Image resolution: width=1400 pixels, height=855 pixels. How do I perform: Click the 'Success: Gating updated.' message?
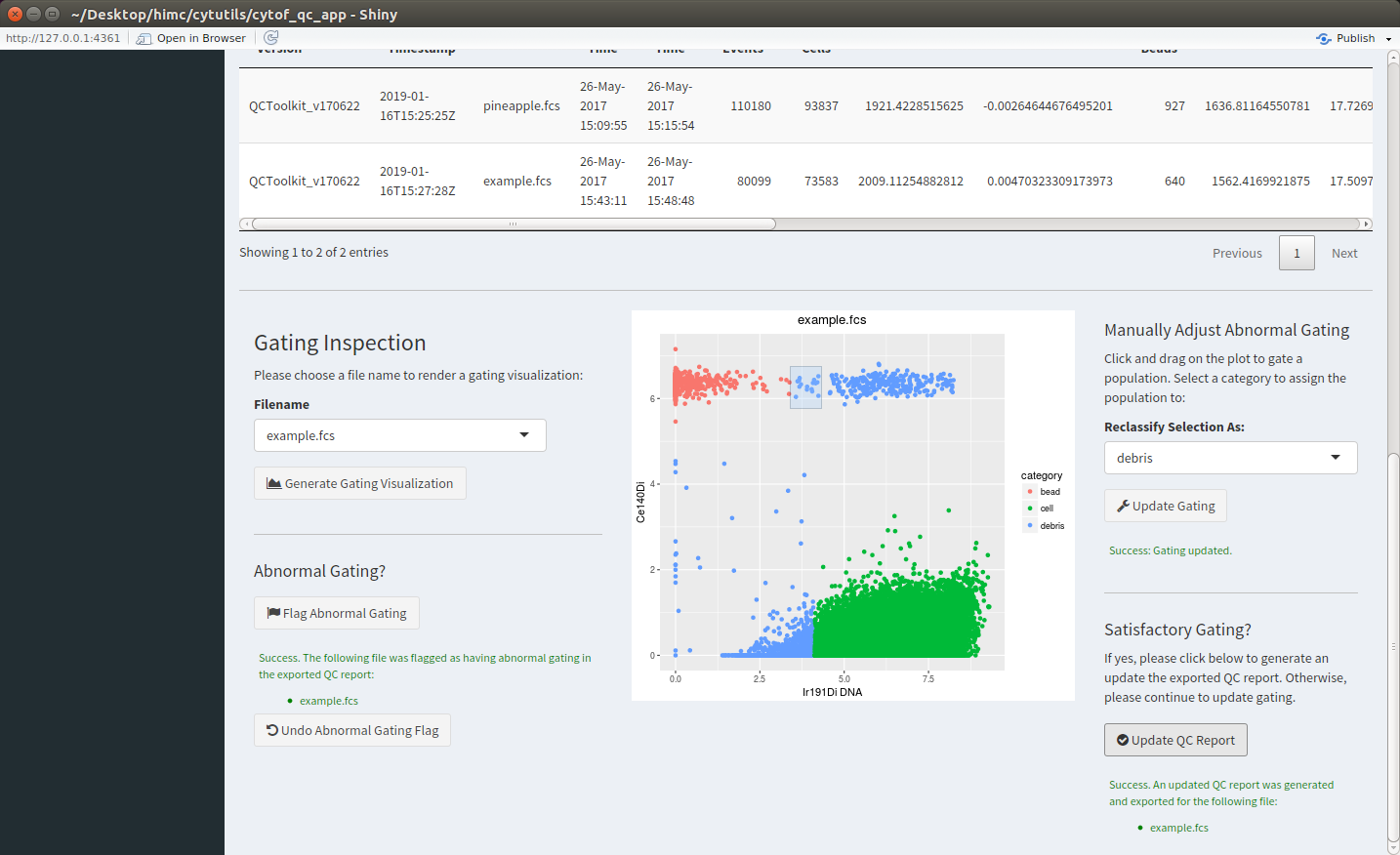pyautogui.click(x=1171, y=550)
